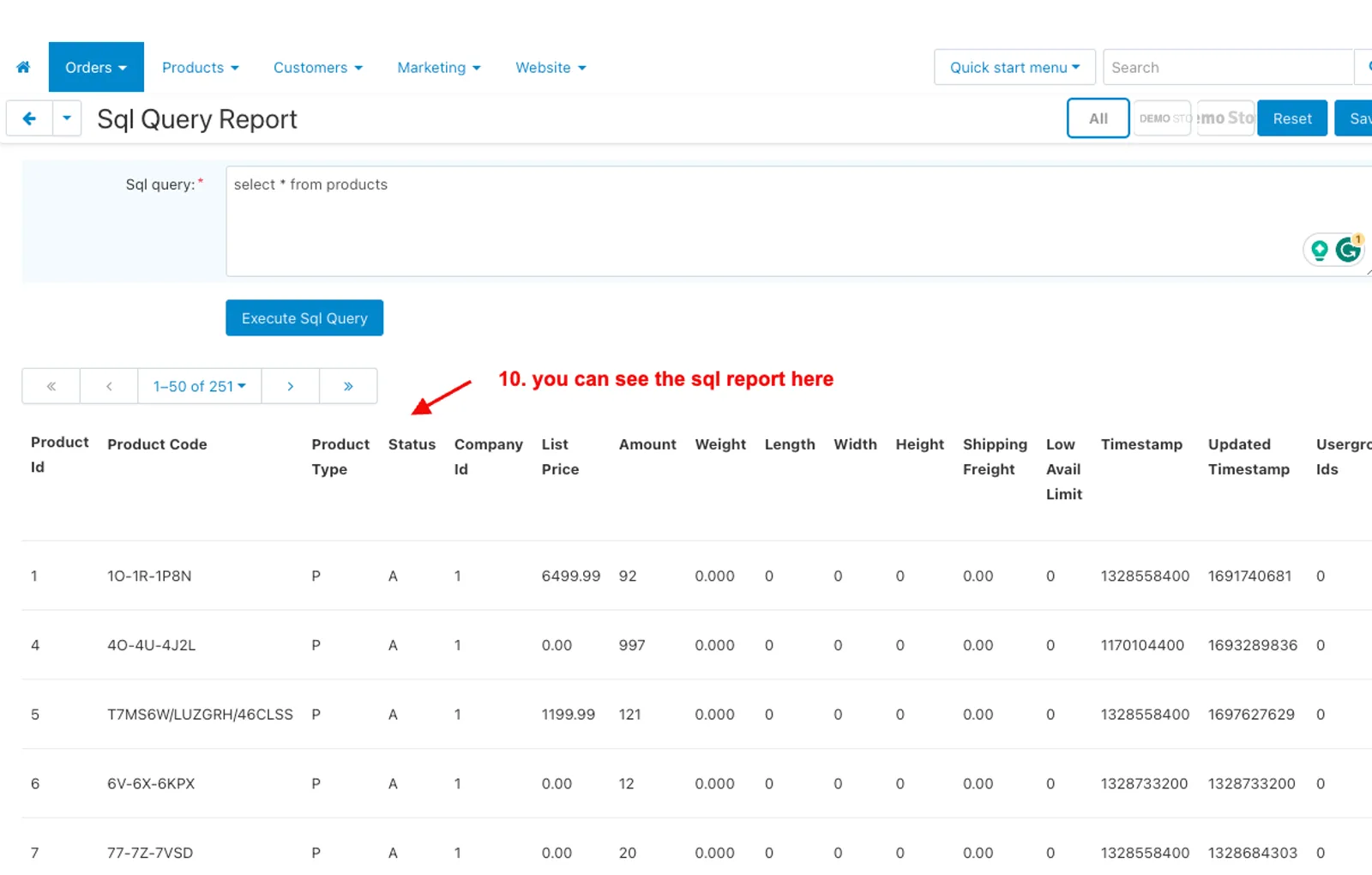Go back with the left arrow button

[x=29, y=118]
